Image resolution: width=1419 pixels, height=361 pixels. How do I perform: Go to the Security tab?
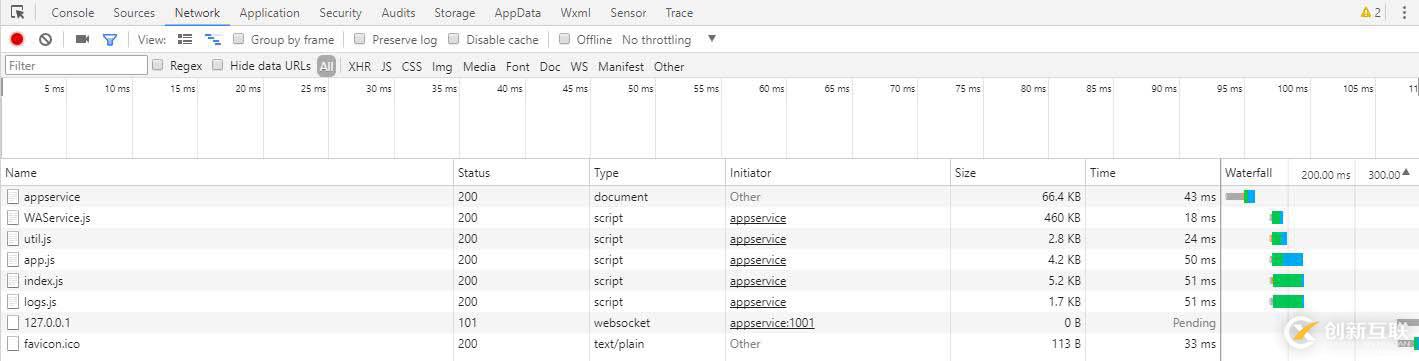341,13
